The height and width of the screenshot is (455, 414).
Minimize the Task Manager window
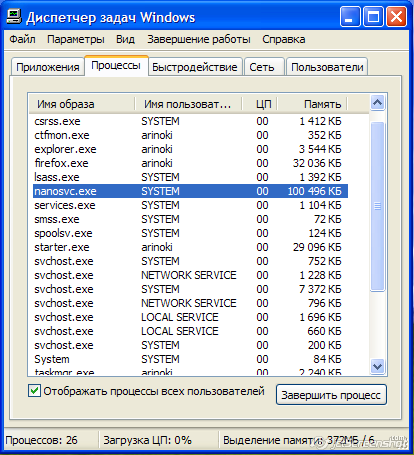point(350,16)
